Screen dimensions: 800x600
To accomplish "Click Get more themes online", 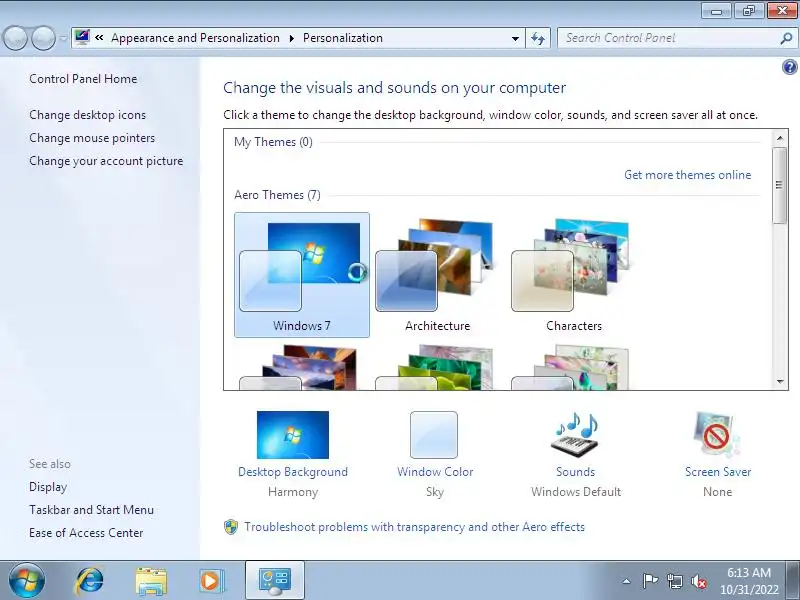I will point(687,175).
